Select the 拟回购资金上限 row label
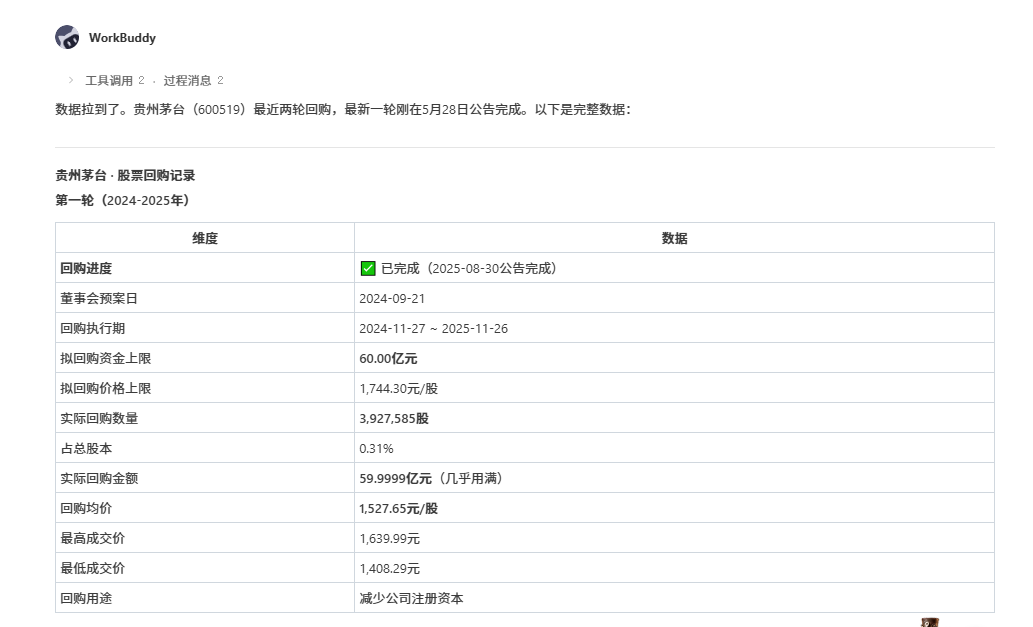This screenshot has height=627, width=1033. pos(105,358)
